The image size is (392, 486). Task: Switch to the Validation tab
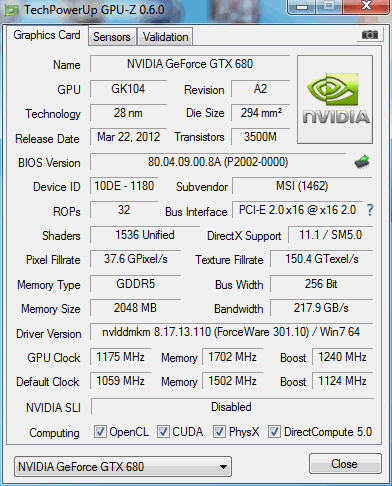pos(165,37)
